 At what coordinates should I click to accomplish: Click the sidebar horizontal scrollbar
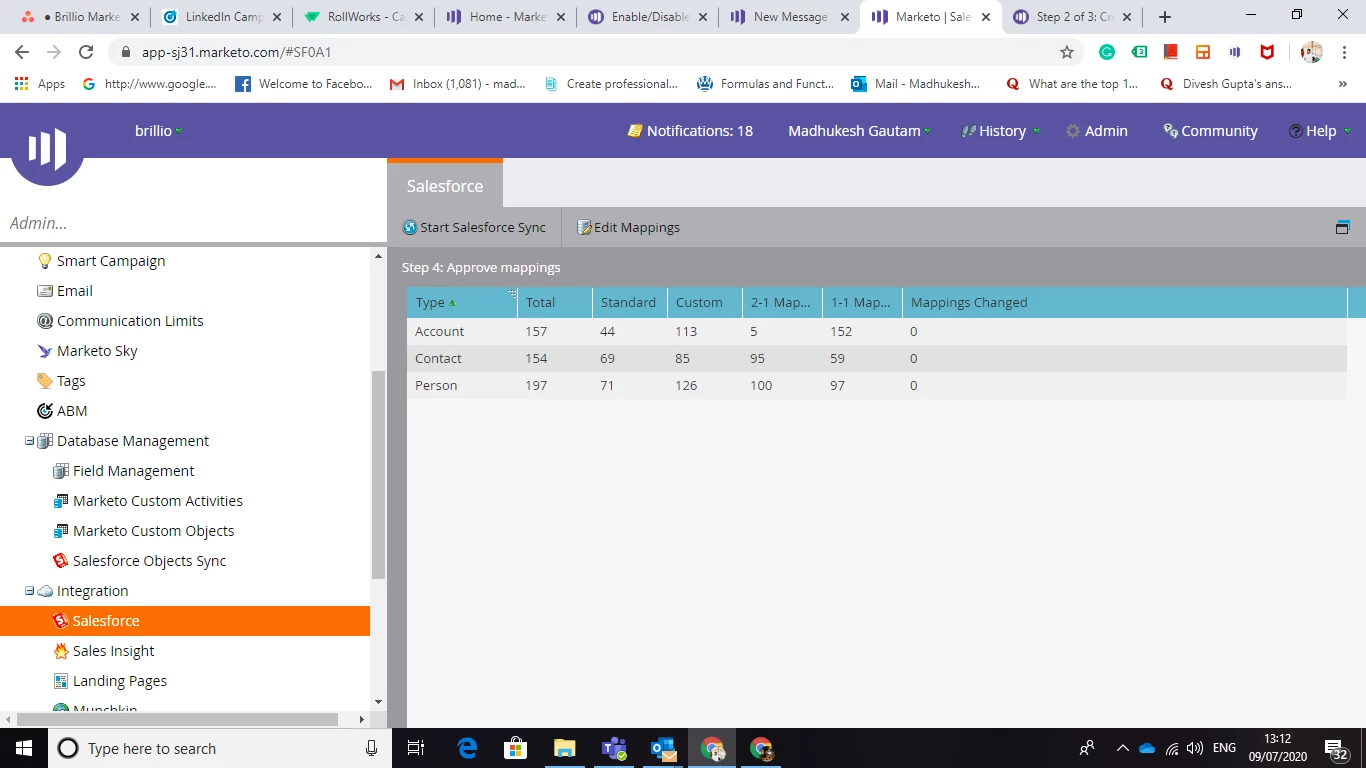(178, 719)
